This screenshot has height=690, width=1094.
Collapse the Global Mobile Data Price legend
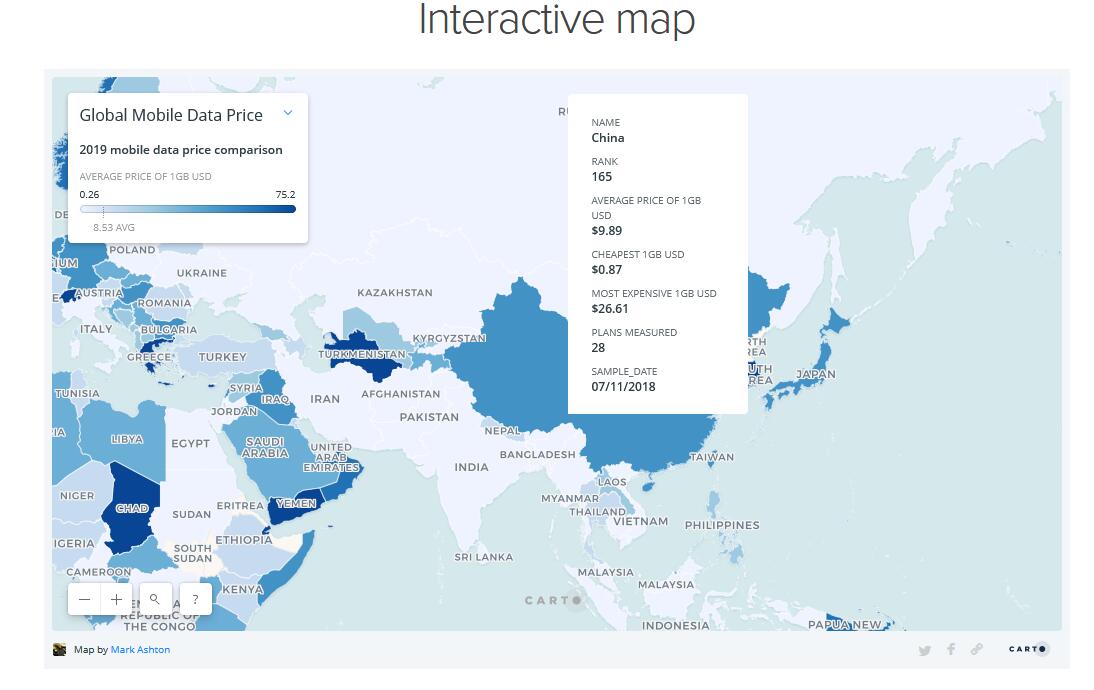tap(288, 113)
